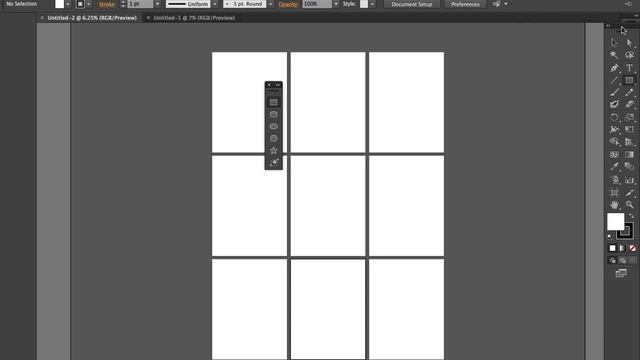The image size is (640, 360).
Task: Select the Pen tool
Action: tap(614, 68)
